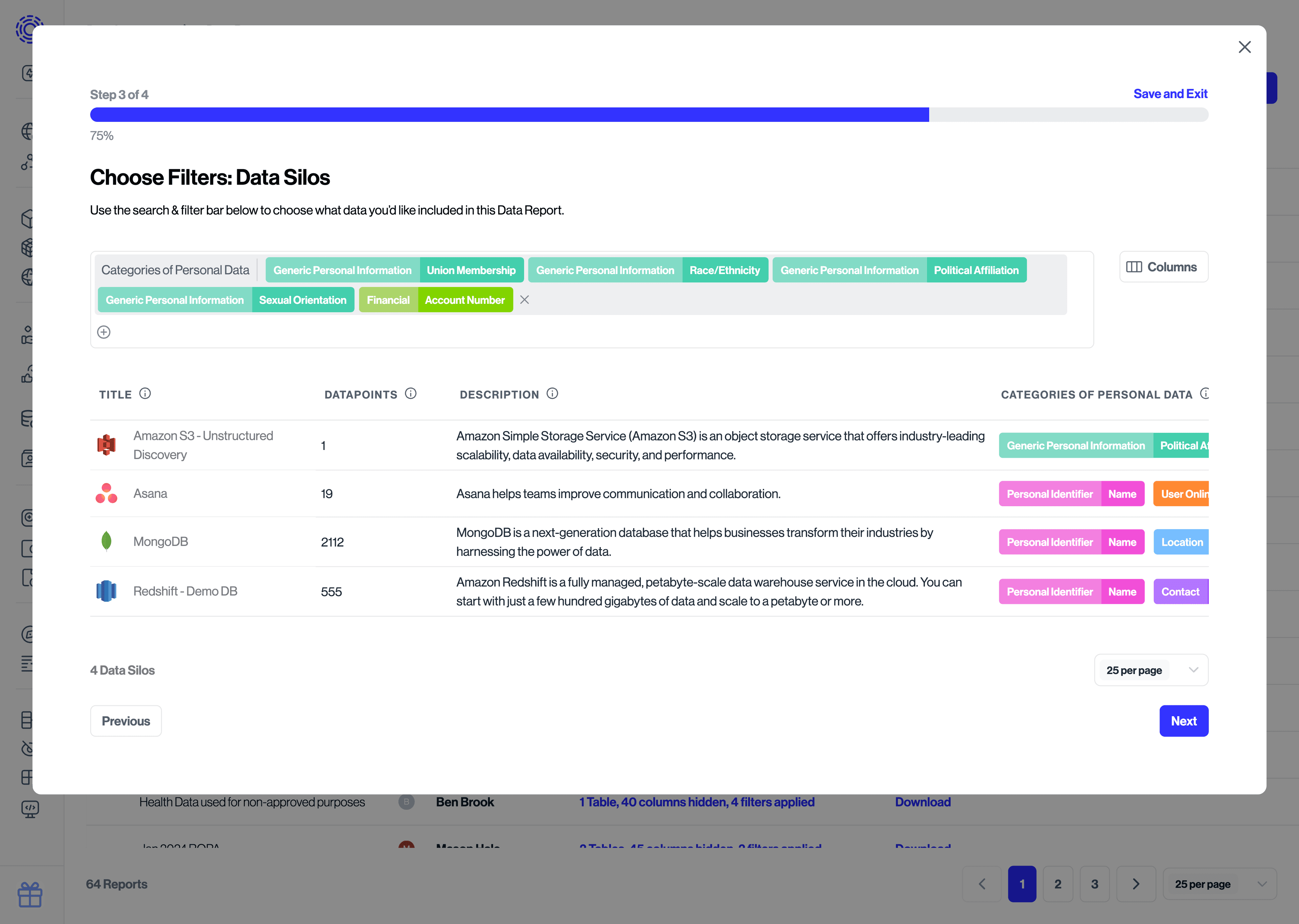
Task: Click the plus icon to add another filter
Action: pyautogui.click(x=104, y=332)
